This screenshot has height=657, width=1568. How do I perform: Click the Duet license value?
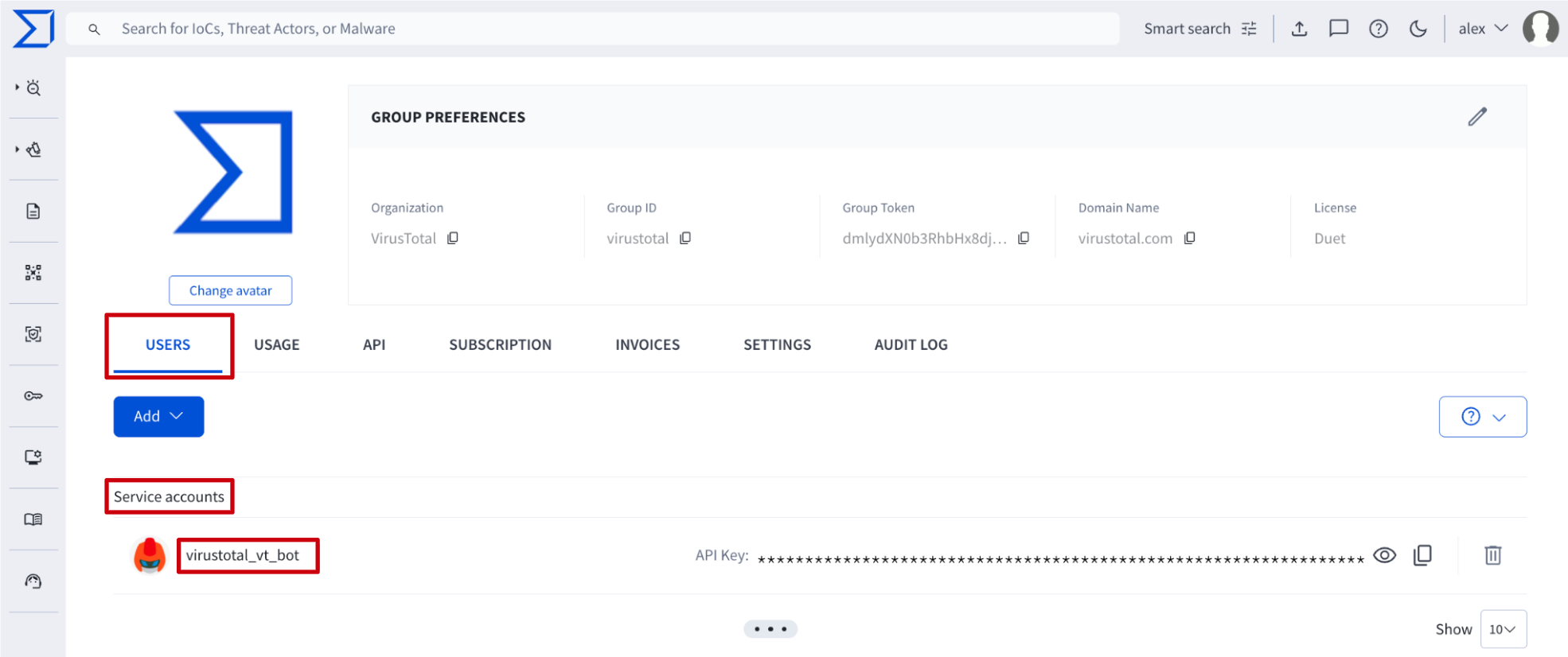point(1329,238)
